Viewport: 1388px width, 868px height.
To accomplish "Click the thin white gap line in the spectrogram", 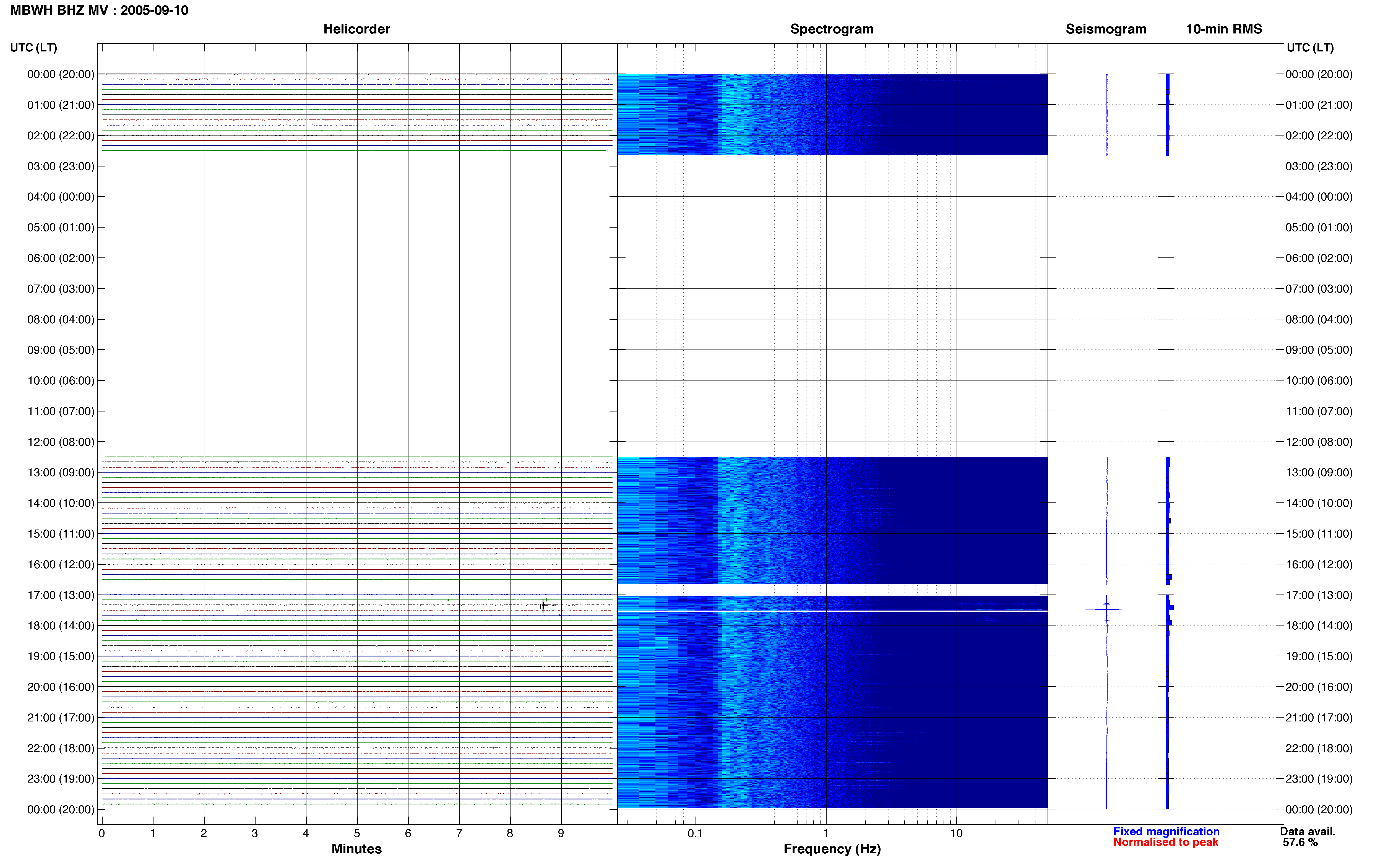I will tap(832, 611).
